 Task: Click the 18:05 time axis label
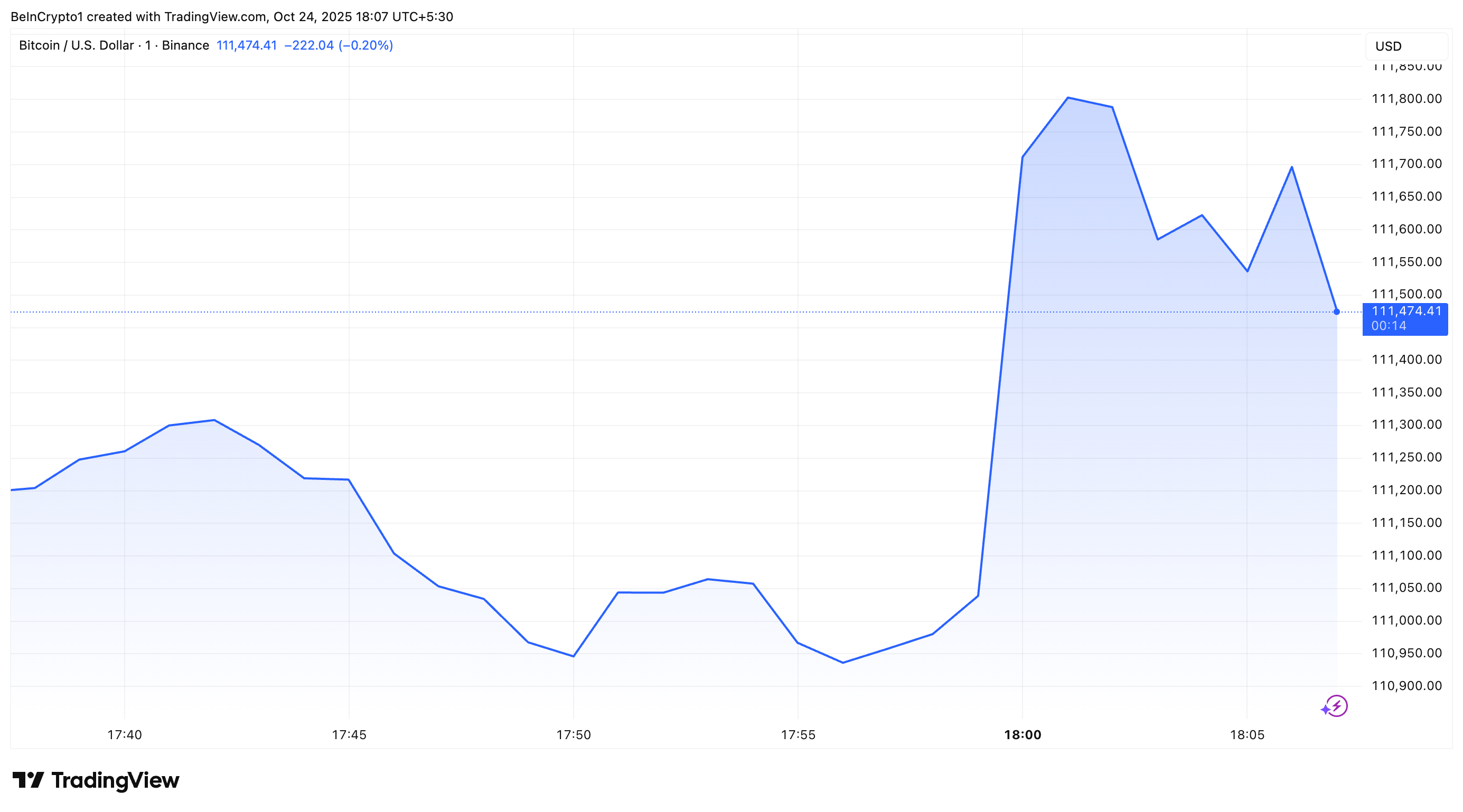1247,735
